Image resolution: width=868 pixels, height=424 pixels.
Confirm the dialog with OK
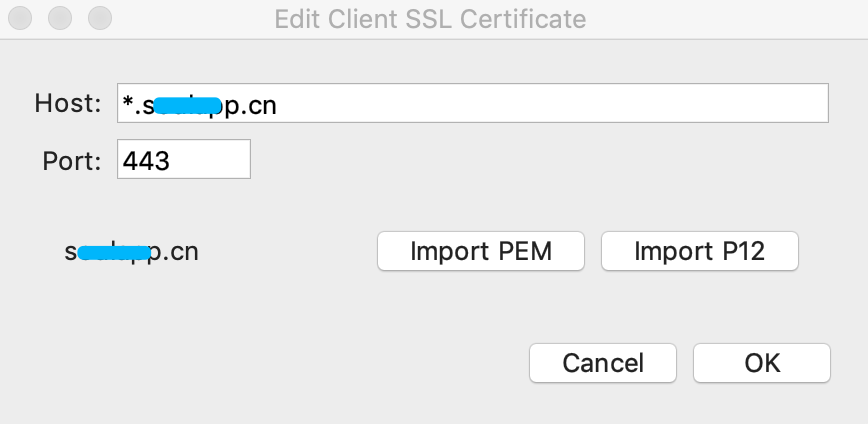pos(761,362)
